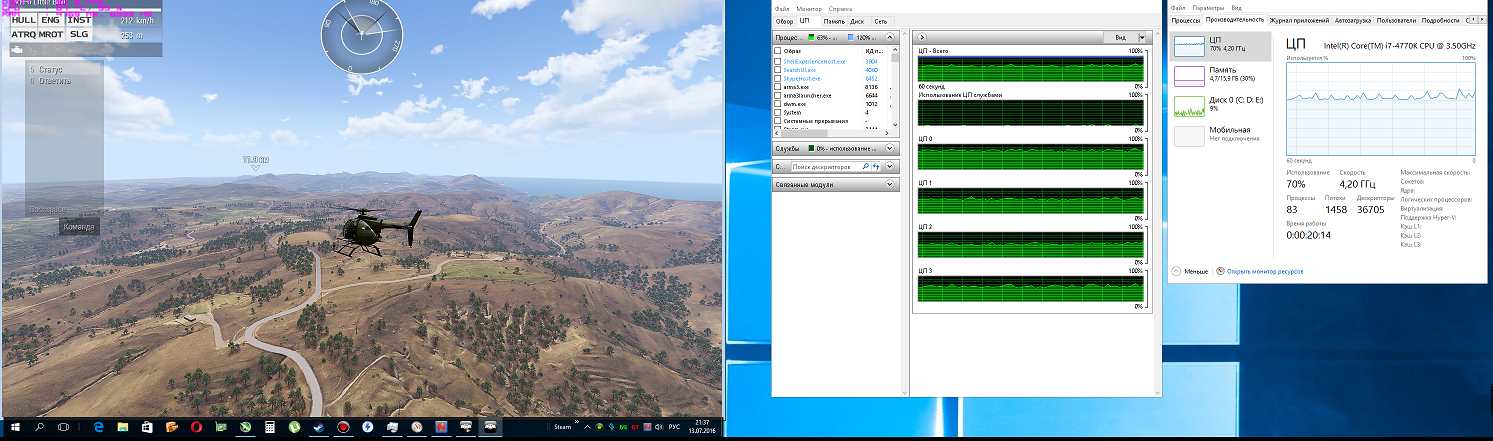Click Открыть монитор ресурсов link

tap(1265, 271)
